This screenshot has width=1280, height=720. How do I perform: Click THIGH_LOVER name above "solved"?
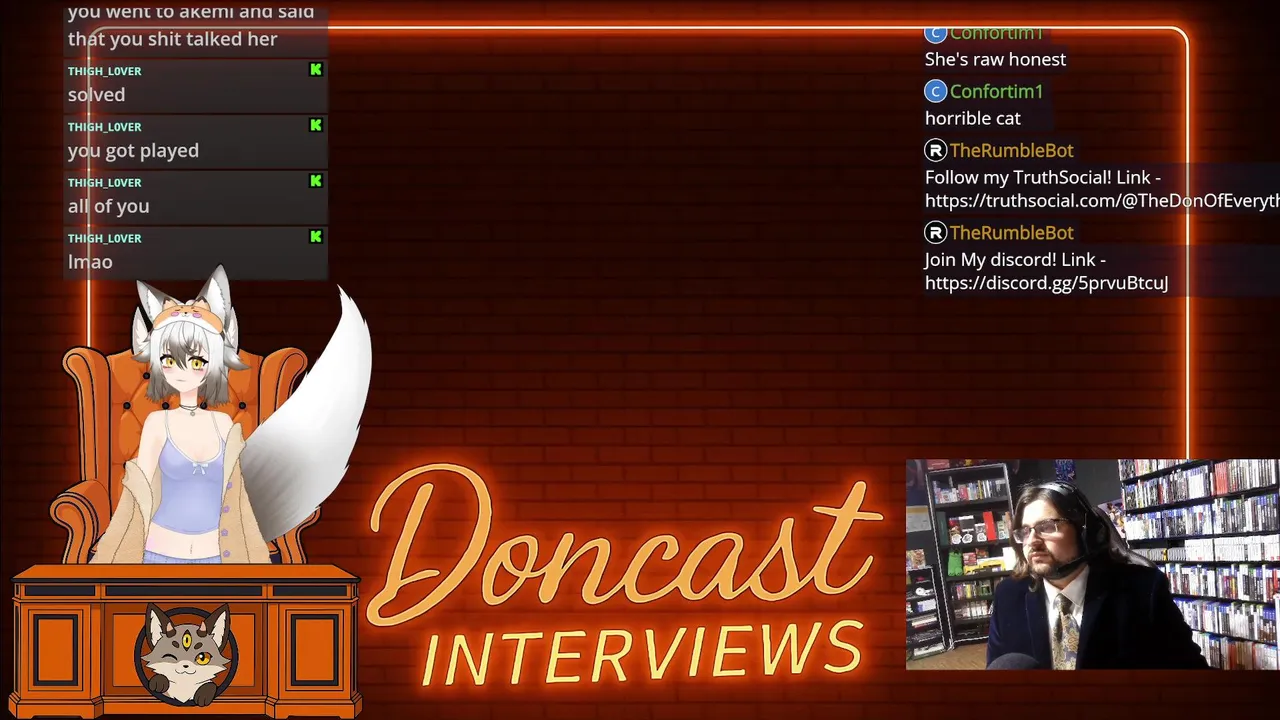(104, 71)
